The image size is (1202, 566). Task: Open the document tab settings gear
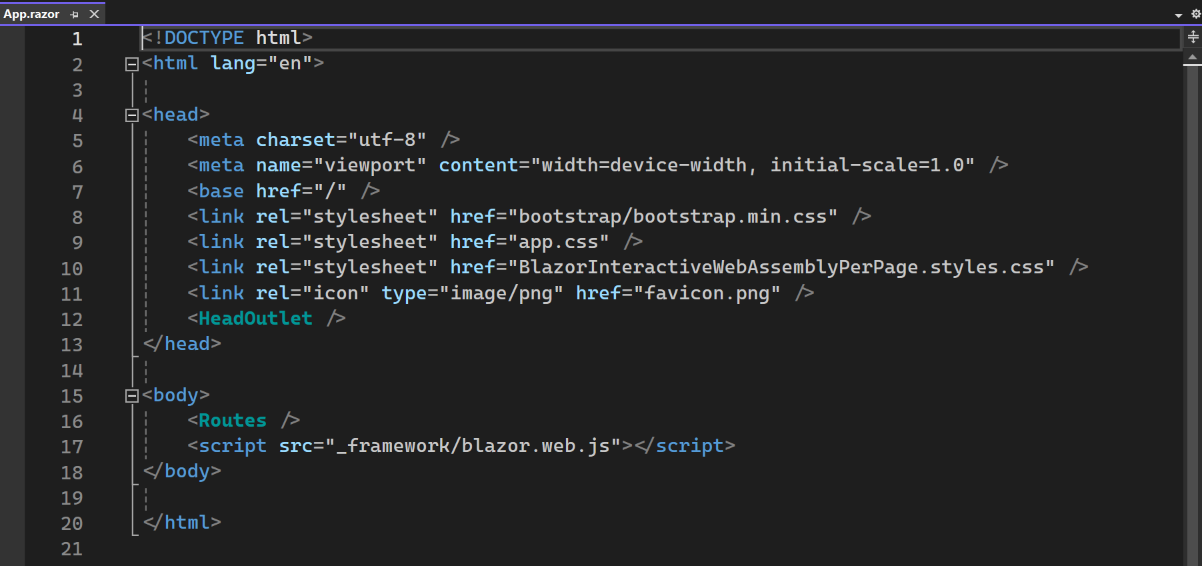click(1194, 15)
